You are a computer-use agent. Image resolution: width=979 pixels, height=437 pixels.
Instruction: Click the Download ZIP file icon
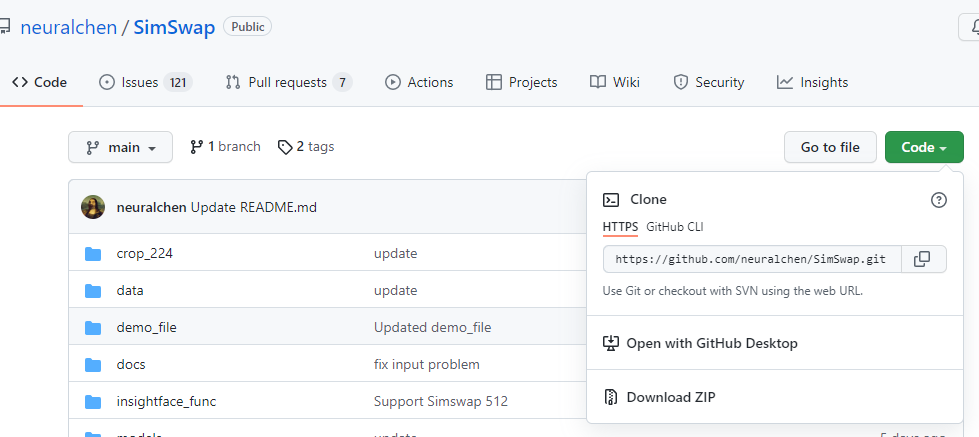612,397
